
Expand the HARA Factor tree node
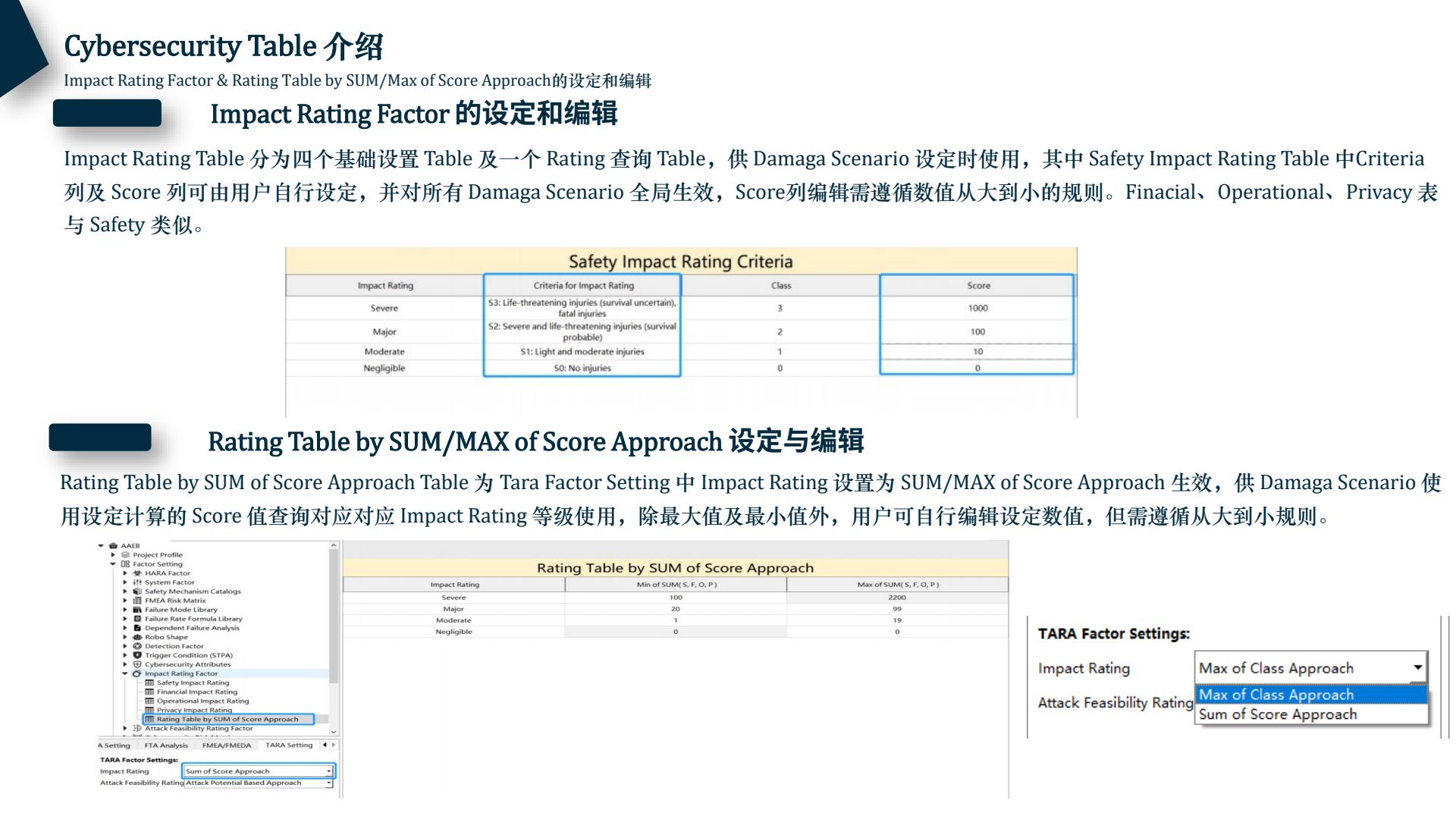(125, 573)
